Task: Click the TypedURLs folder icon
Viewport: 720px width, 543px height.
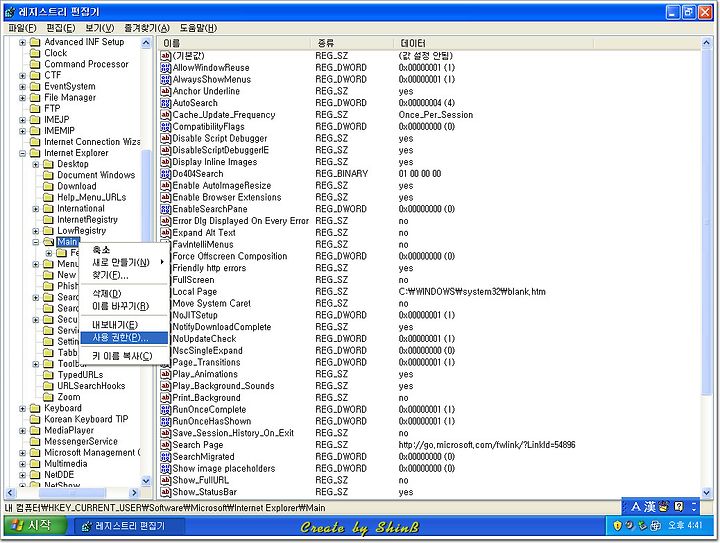Action: 48,375
